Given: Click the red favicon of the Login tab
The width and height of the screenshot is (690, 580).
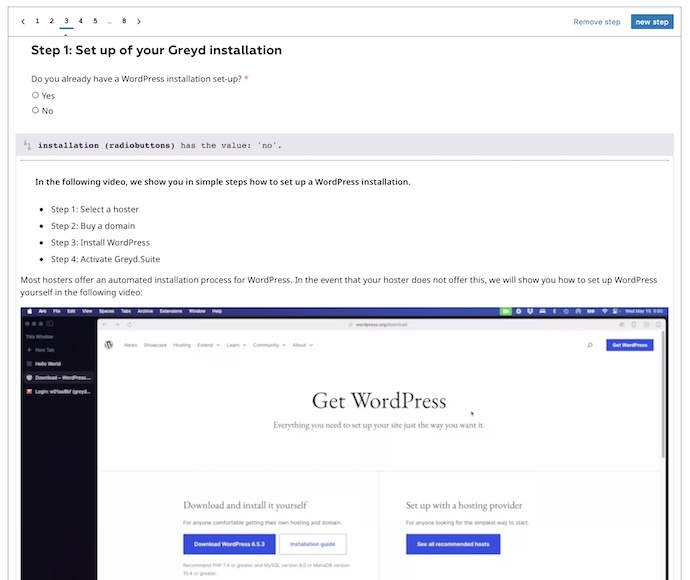Looking at the screenshot, I should pyautogui.click(x=29, y=391).
